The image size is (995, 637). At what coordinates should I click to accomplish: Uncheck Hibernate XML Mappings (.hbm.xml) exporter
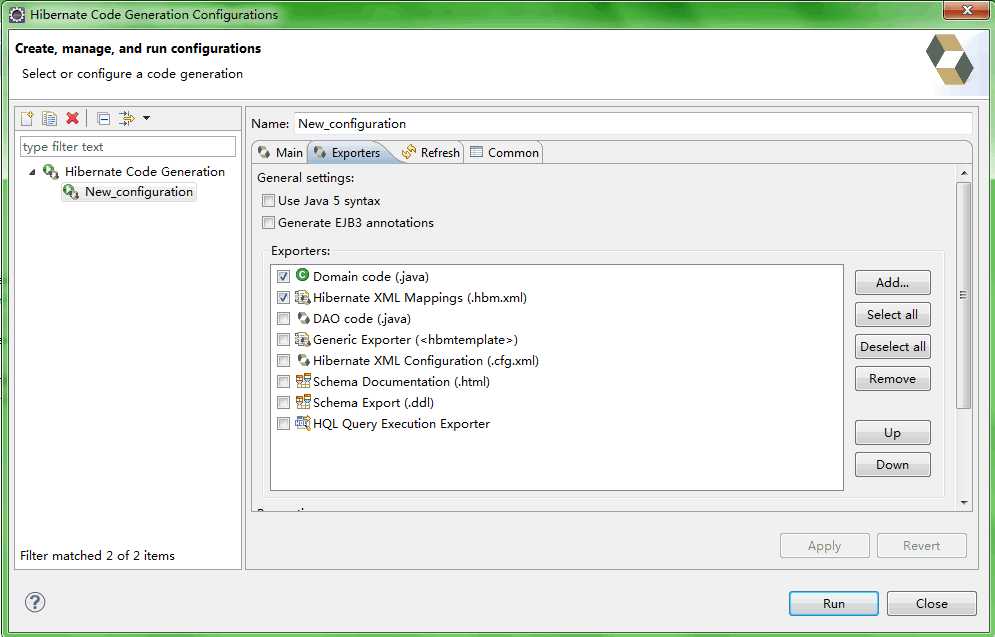[283, 298]
